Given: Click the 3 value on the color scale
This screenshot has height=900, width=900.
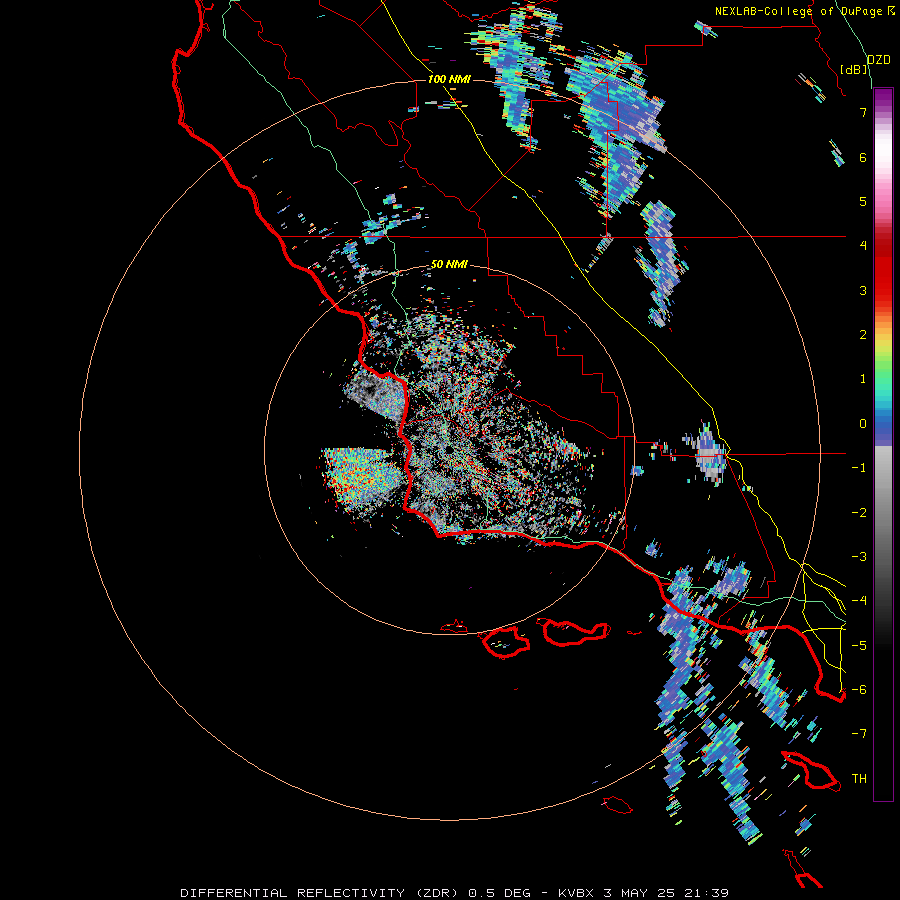Looking at the screenshot, I should pyautogui.click(x=863, y=290).
